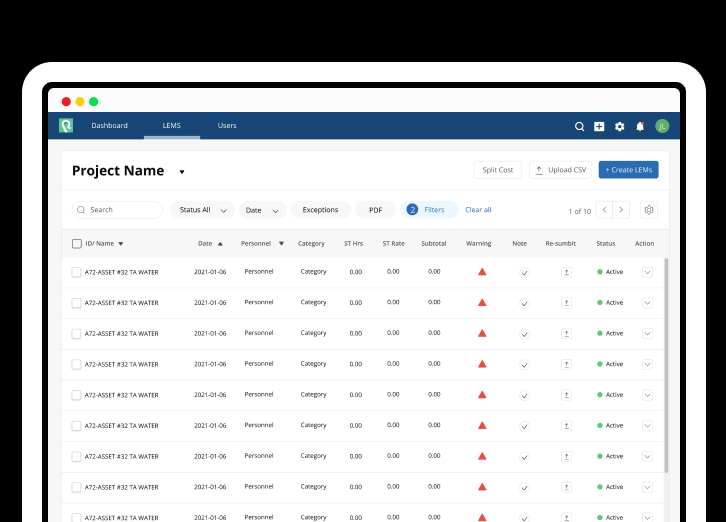This screenshot has width=726, height=522.
Task: Go to the Users tab
Action: point(227,126)
